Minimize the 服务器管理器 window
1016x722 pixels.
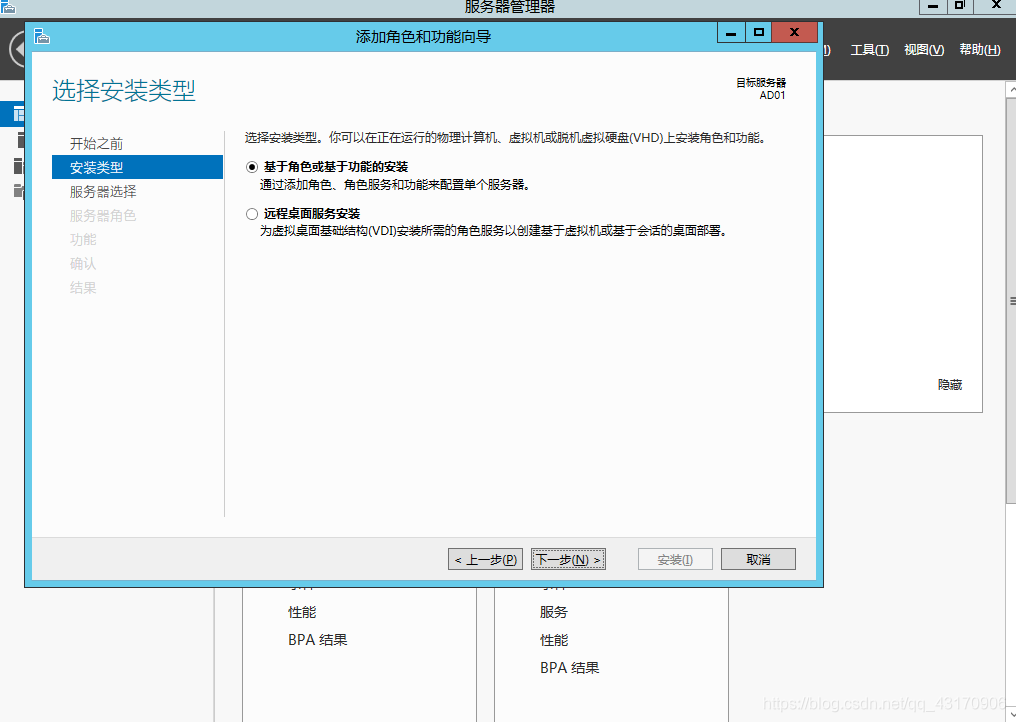pyautogui.click(x=932, y=6)
